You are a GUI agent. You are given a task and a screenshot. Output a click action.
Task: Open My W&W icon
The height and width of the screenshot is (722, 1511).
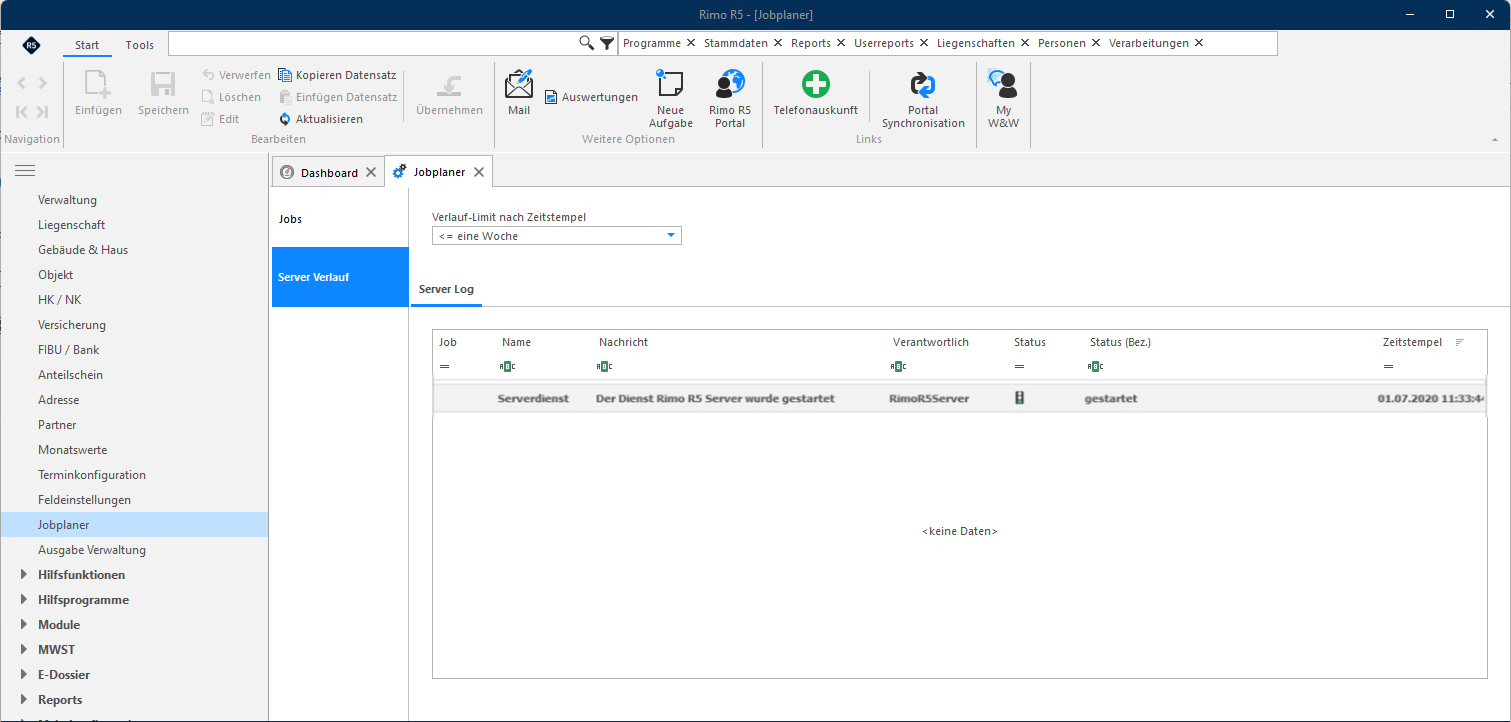pos(1003,84)
